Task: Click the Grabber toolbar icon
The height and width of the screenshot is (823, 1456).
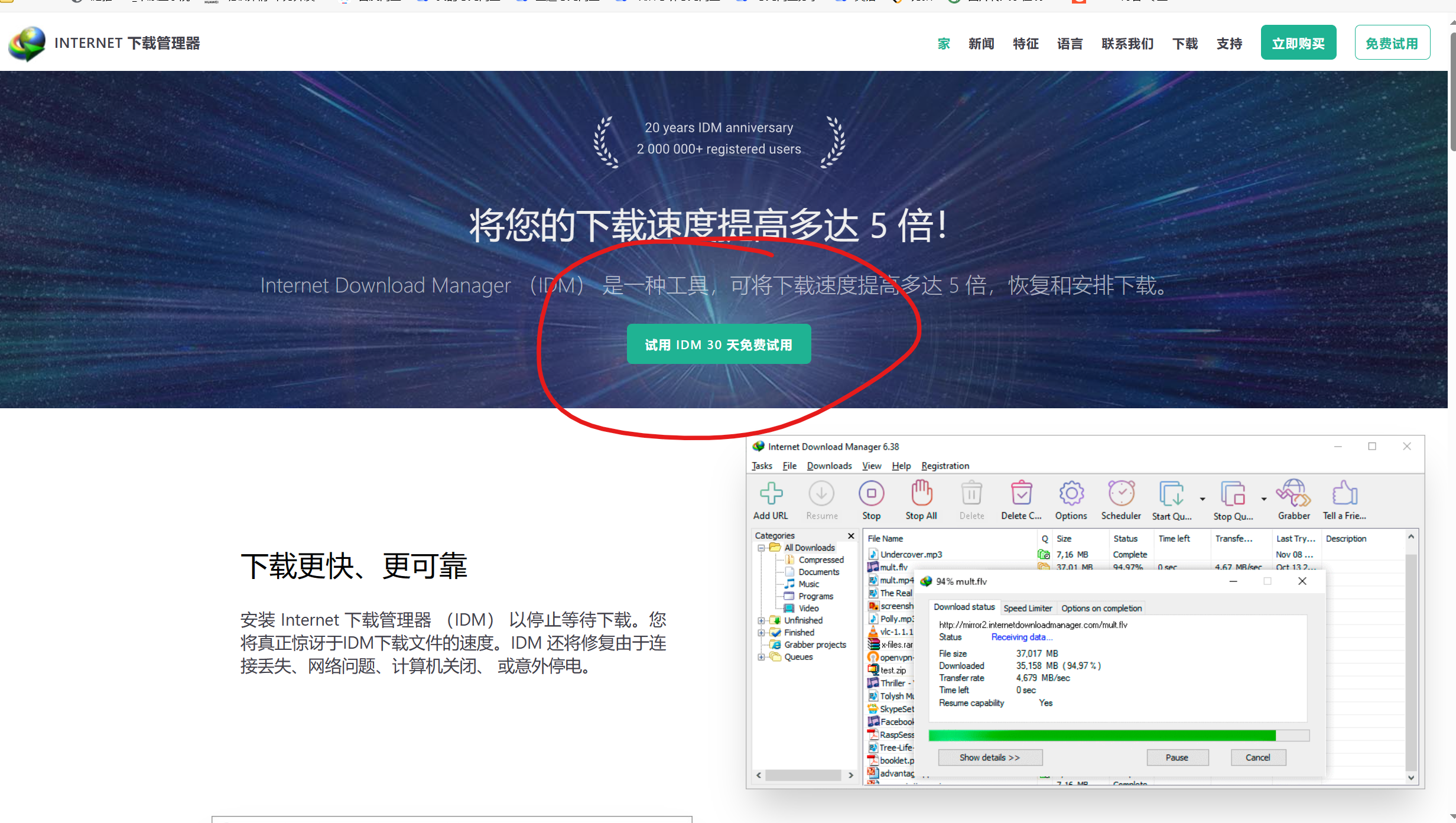Action: click(x=1293, y=493)
